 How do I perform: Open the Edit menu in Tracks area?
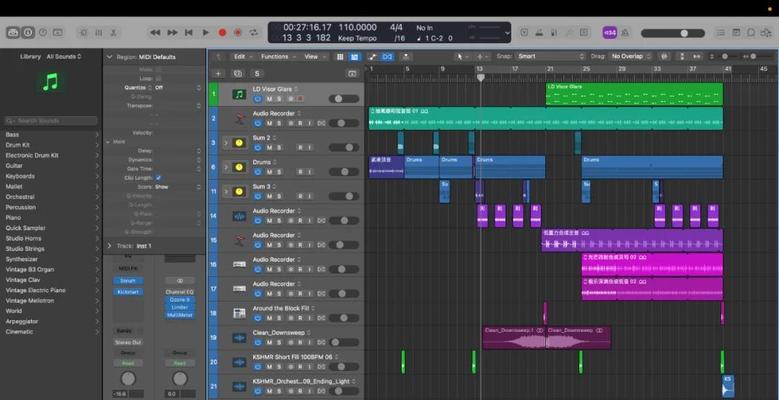242,57
